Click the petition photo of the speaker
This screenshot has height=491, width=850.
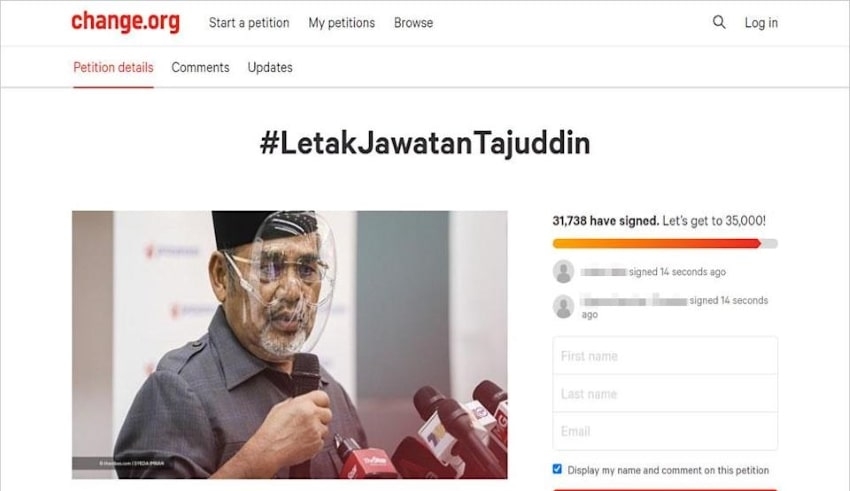point(289,345)
